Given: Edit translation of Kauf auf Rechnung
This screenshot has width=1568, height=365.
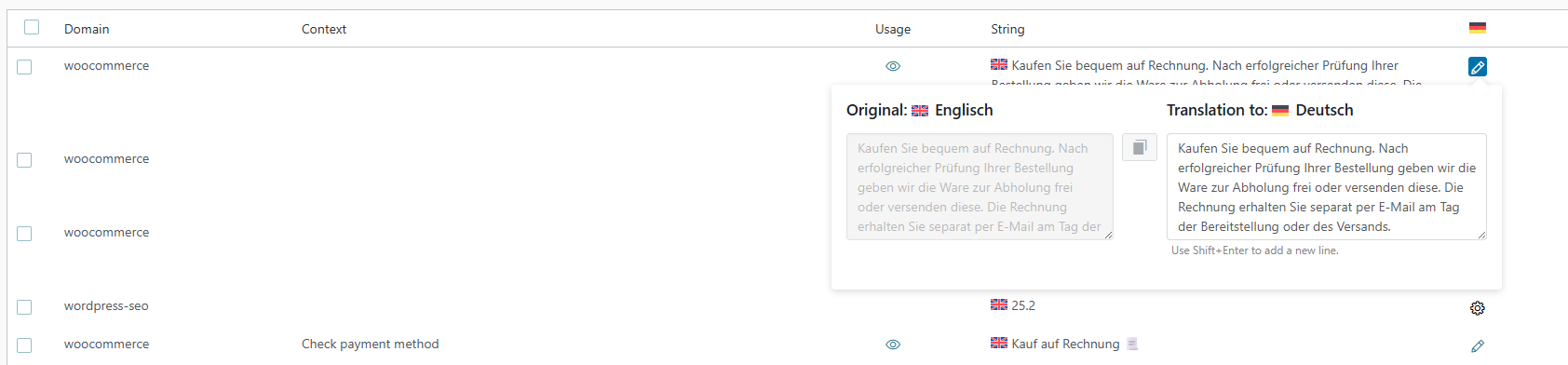Looking at the screenshot, I should (1477, 345).
